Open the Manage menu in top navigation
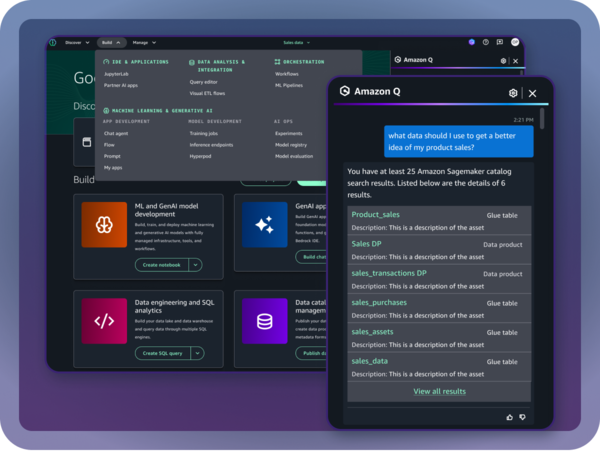 click(x=145, y=43)
